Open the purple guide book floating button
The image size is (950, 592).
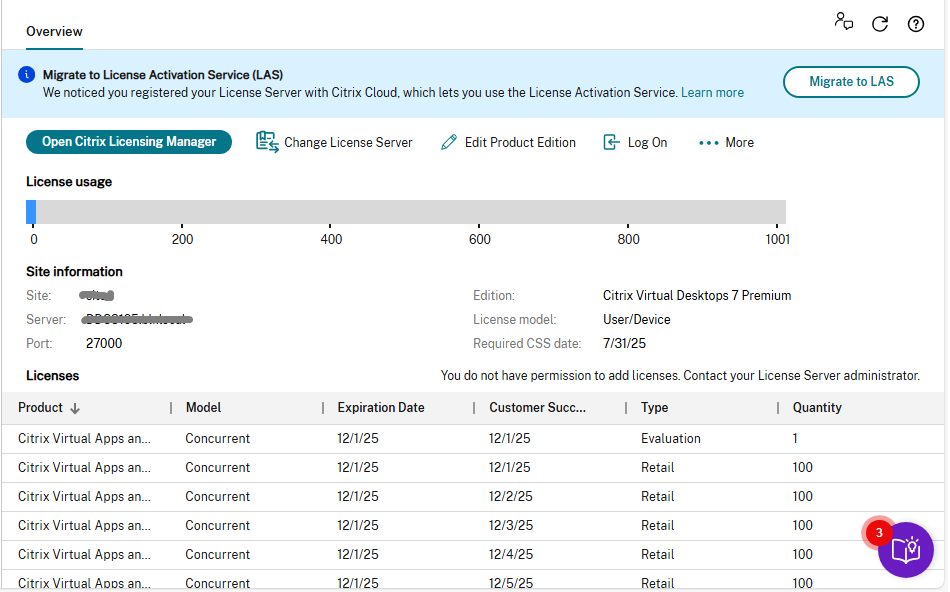(905, 550)
